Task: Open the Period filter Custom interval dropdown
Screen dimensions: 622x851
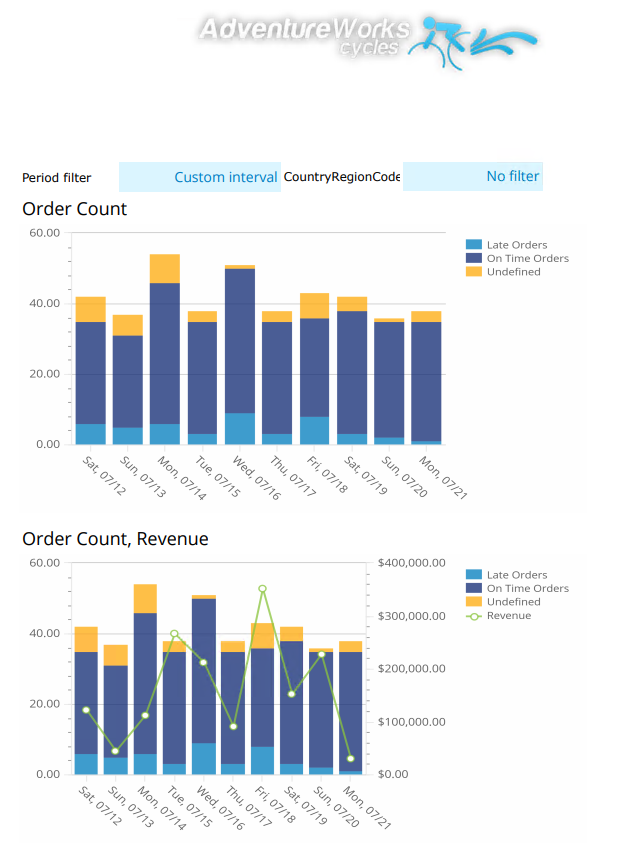Action: click(x=199, y=177)
